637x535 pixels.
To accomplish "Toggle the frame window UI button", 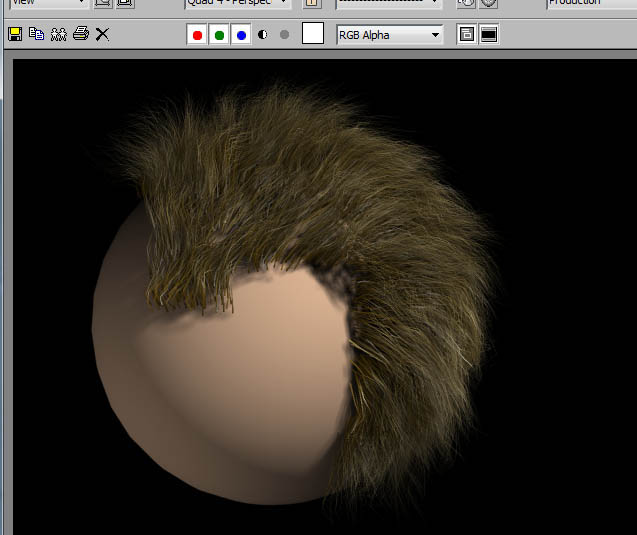I will click(489, 35).
